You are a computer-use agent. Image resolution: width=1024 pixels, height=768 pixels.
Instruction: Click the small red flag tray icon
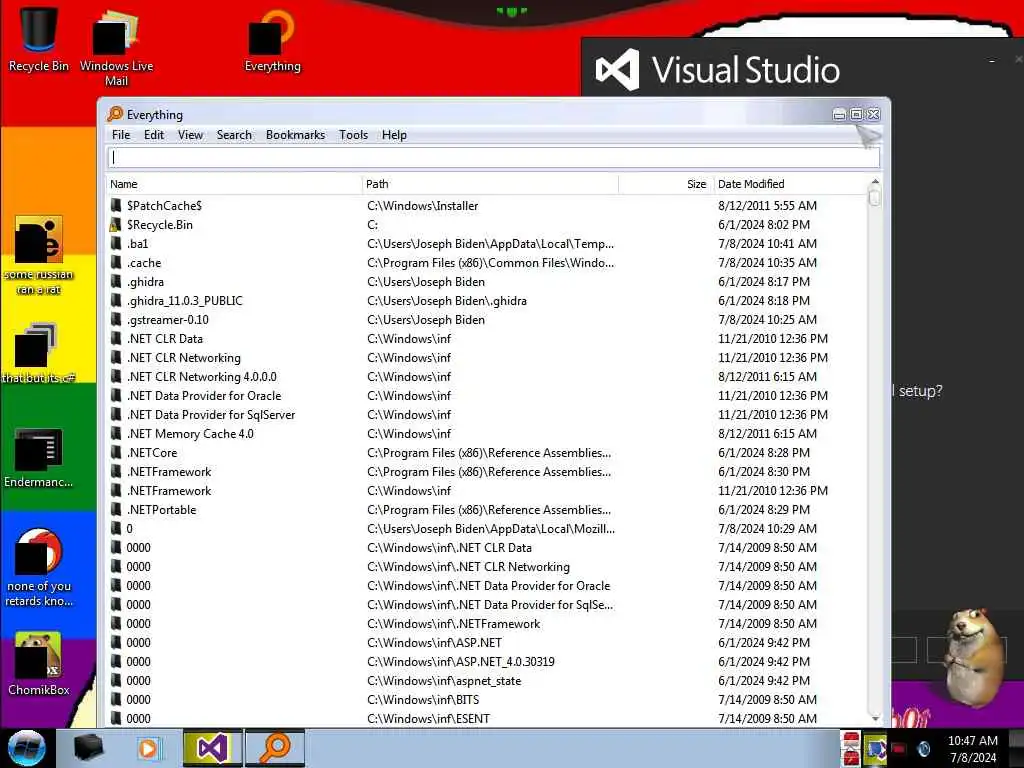899,748
